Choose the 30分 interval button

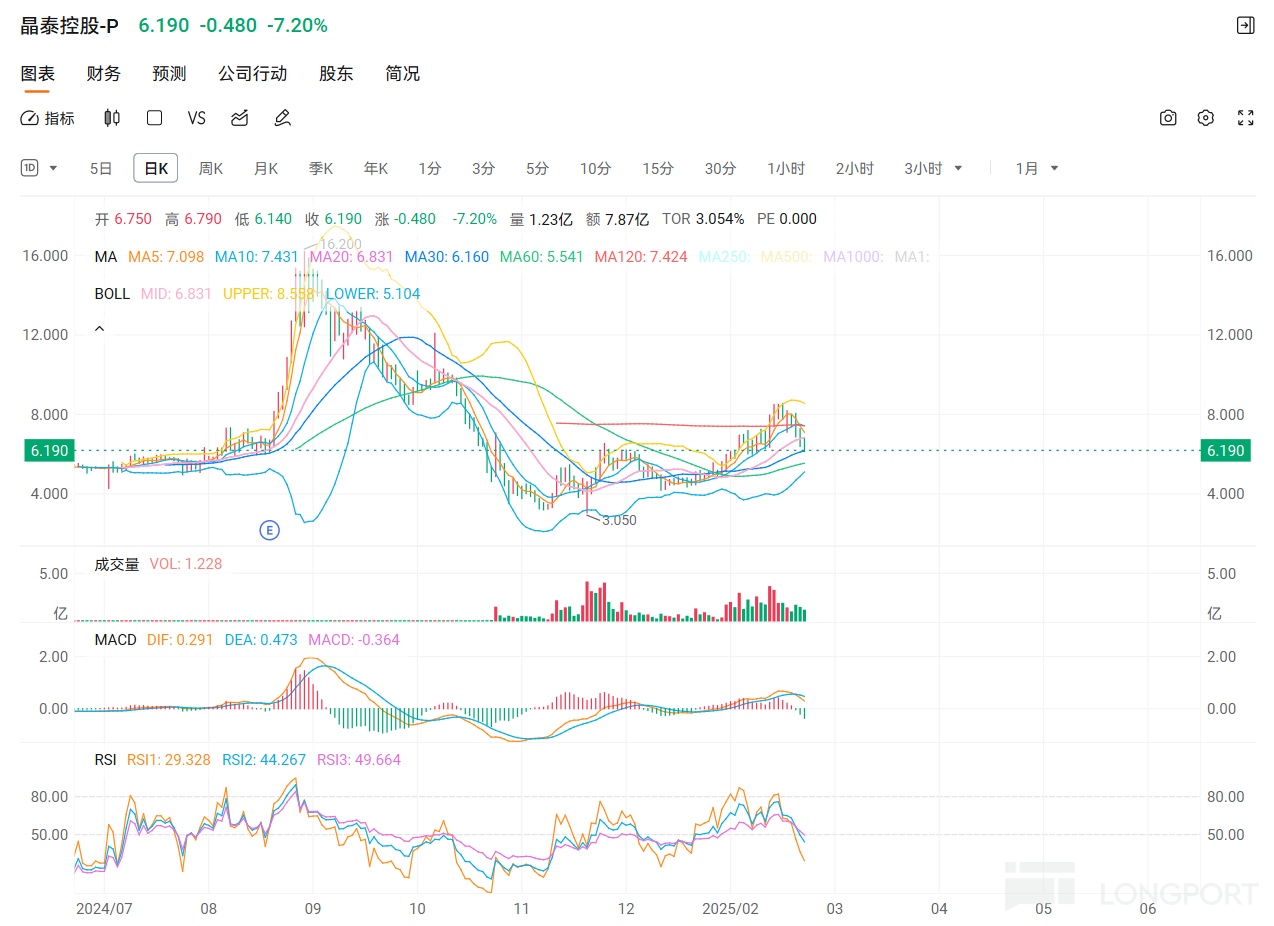720,168
